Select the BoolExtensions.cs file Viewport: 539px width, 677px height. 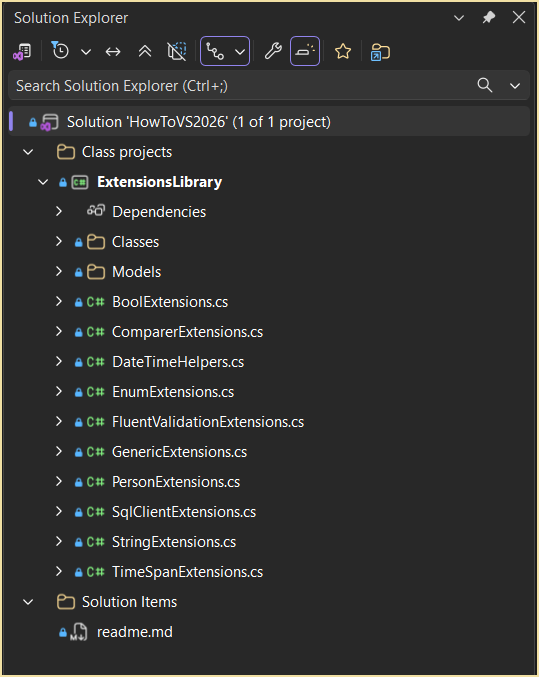pyautogui.click(x=170, y=302)
